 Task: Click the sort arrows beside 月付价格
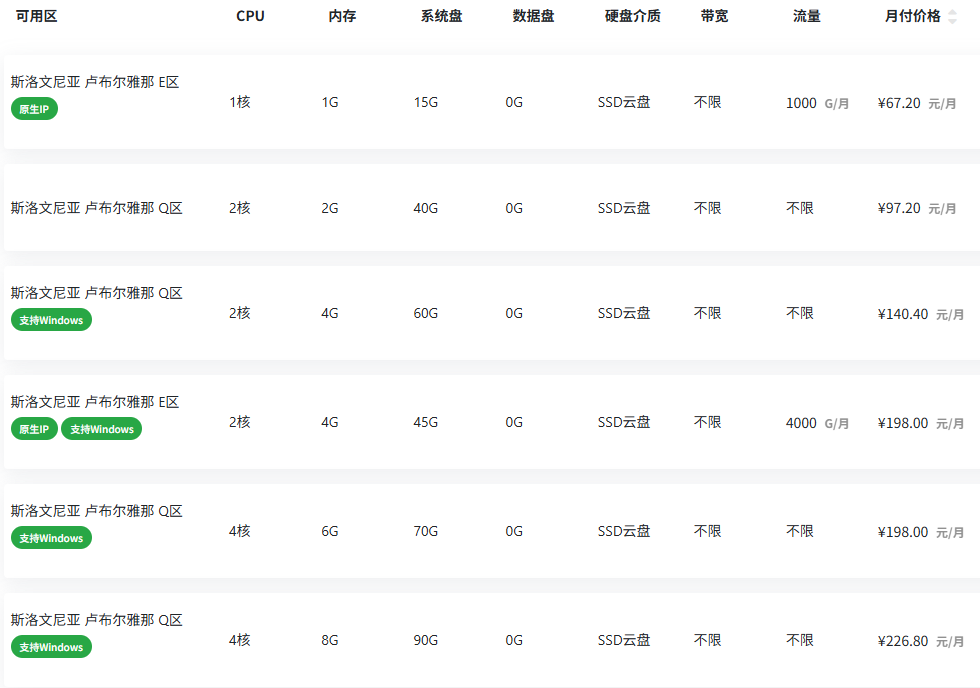(x=952, y=17)
